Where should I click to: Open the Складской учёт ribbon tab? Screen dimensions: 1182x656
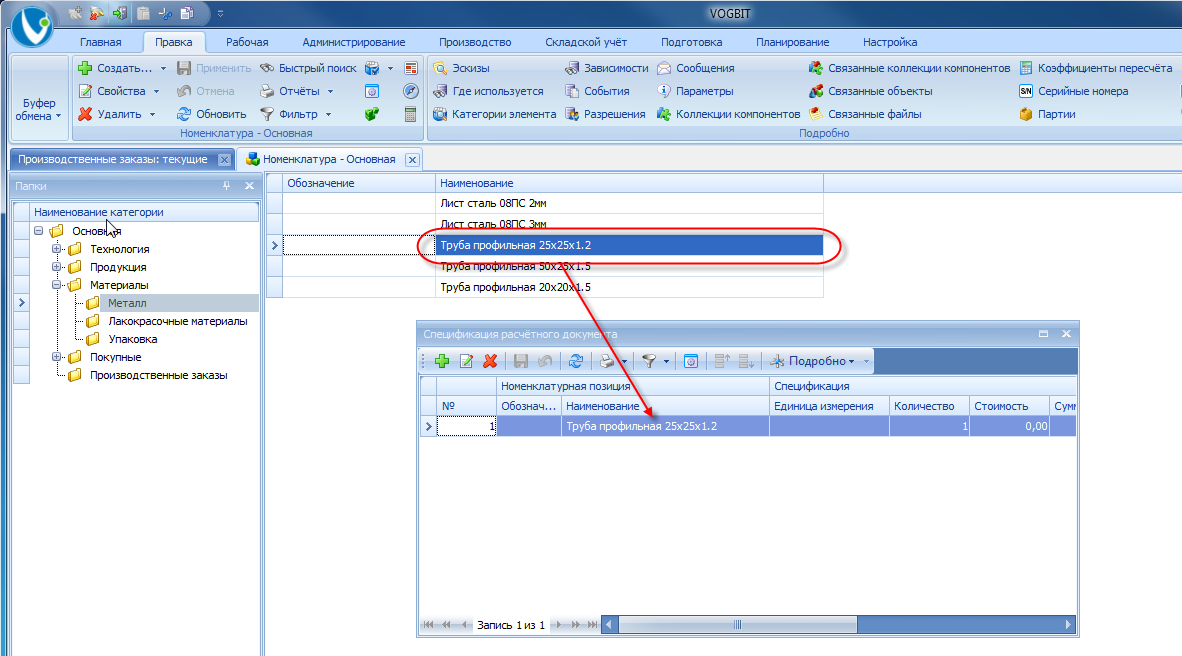click(x=586, y=42)
